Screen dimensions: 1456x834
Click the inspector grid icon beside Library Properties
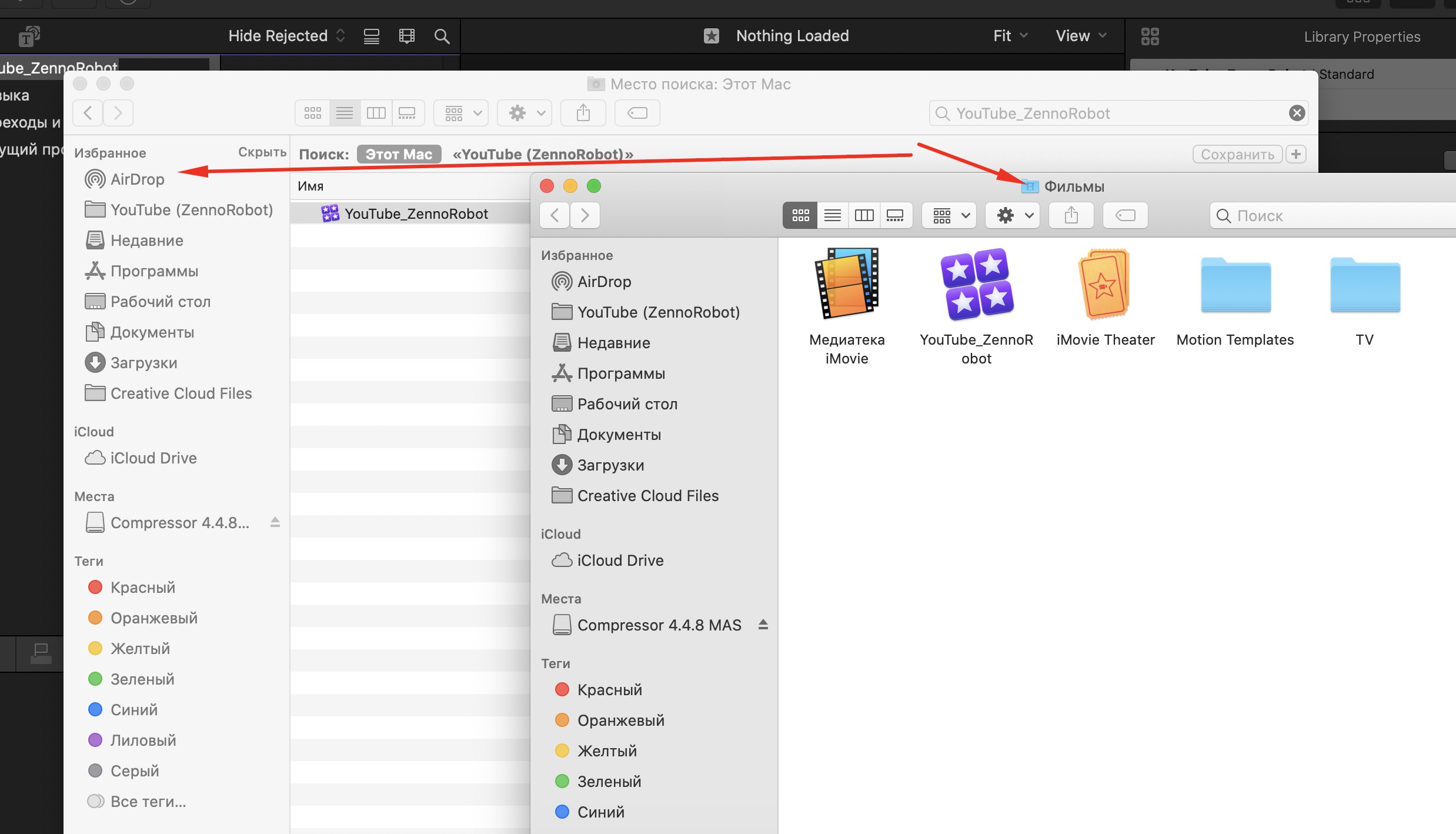pyautogui.click(x=1150, y=36)
